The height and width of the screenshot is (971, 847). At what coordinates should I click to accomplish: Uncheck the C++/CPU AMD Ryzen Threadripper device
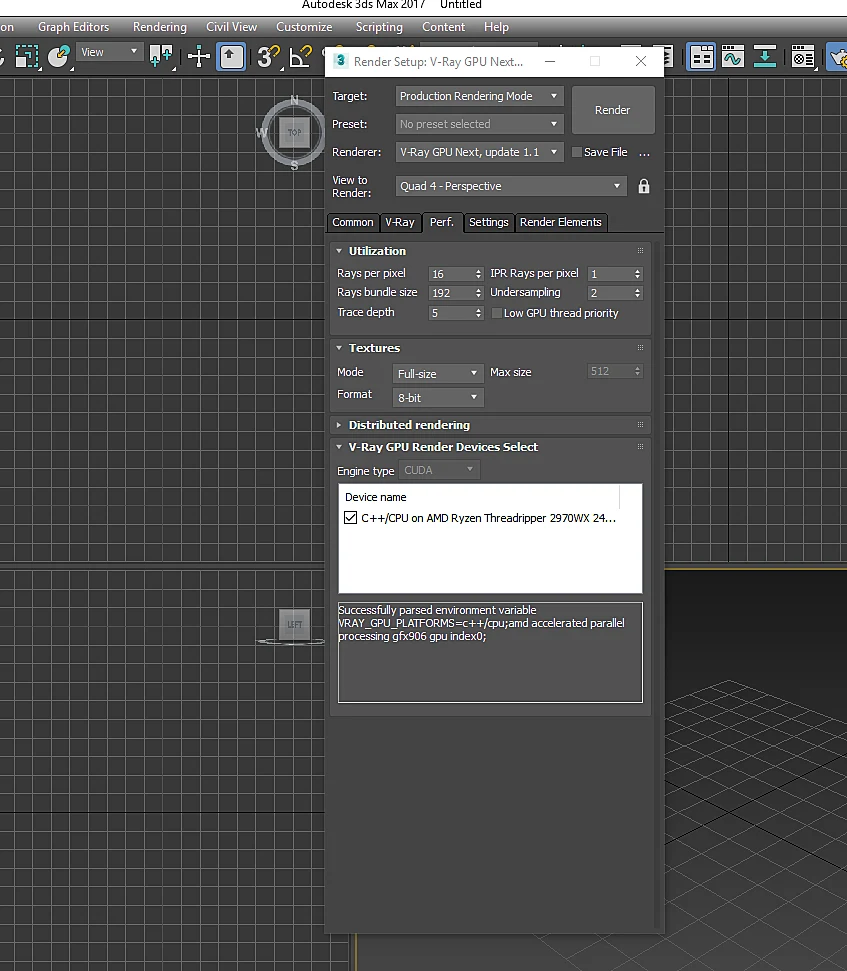[350, 518]
